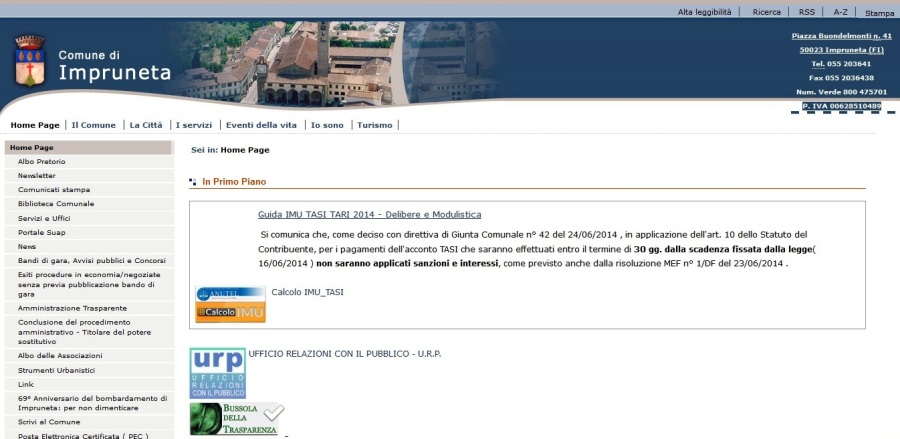Open the Il Comune menu
900x439 pixels.
click(x=93, y=125)
